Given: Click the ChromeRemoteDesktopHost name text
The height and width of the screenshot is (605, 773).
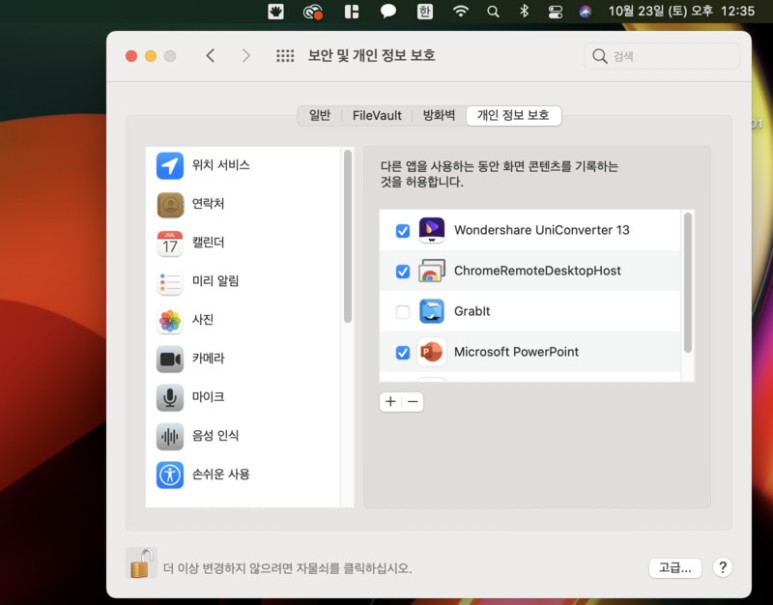Looking at the screenshot, I should click(x=537, y=271).
